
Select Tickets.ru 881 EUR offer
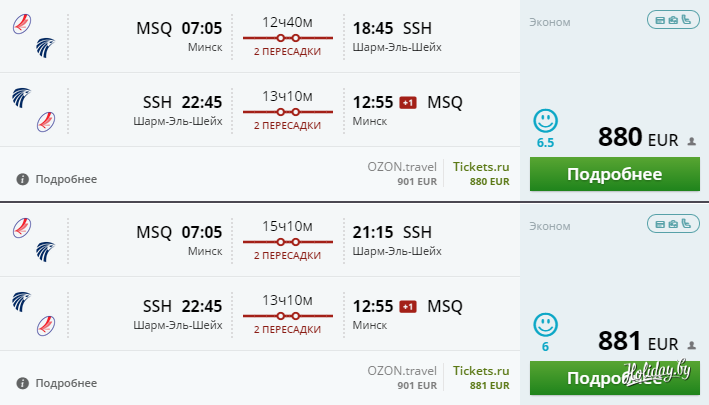click(481, 377)
